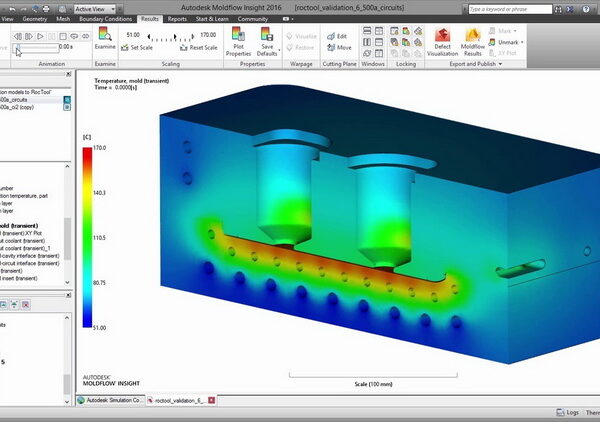Viewport: 600px width, 422px height.
Task: Click the cutting plane Edit button
Action: point(337,36)
